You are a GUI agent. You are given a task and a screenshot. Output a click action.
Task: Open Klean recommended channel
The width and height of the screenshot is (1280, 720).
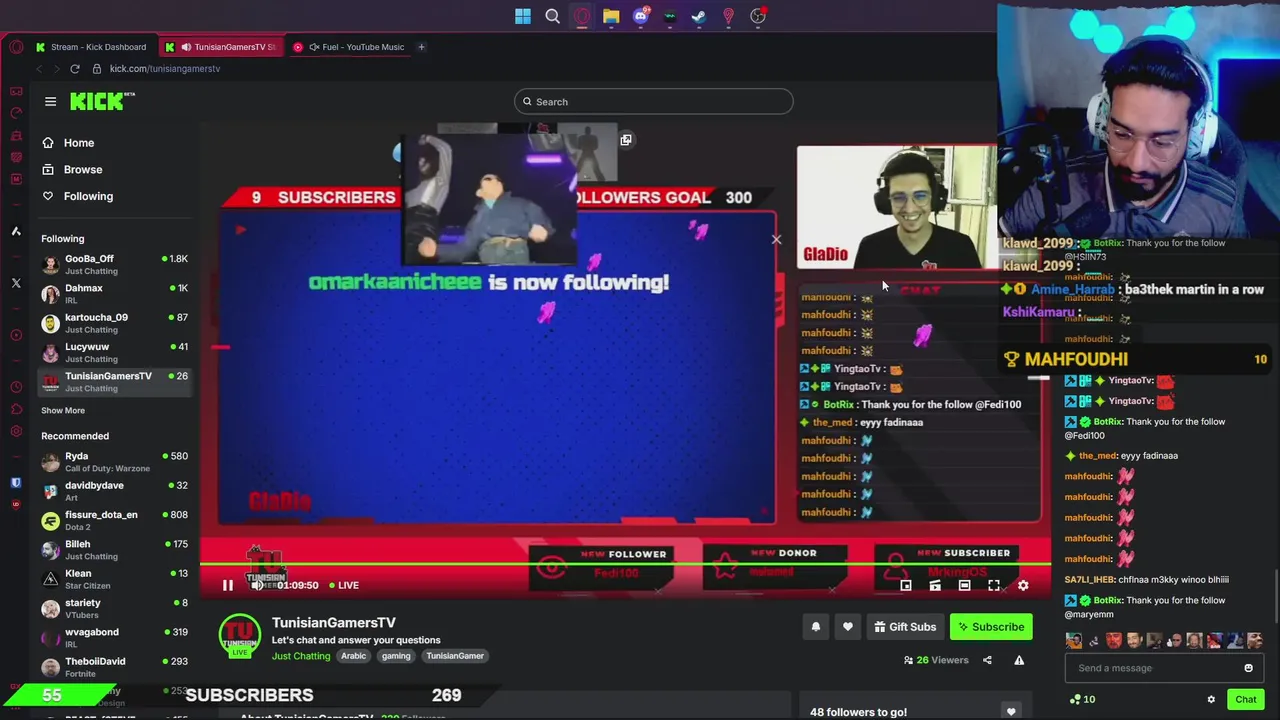[114, 579]
